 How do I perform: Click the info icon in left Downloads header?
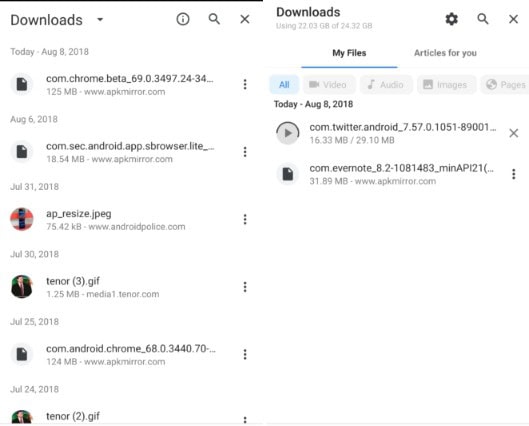[183, 19]
